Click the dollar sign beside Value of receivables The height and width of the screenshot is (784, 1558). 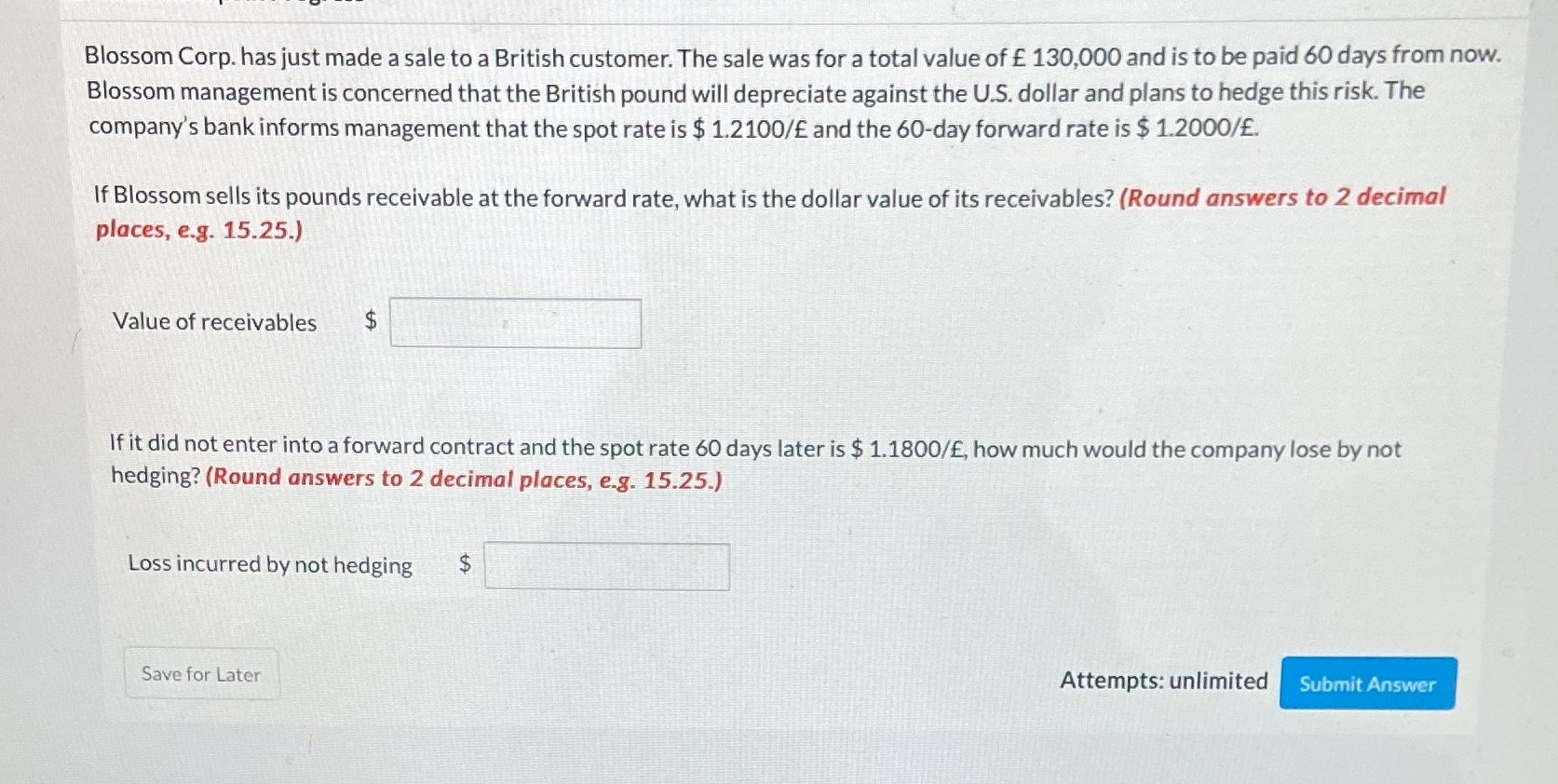(x=369, y=320)
